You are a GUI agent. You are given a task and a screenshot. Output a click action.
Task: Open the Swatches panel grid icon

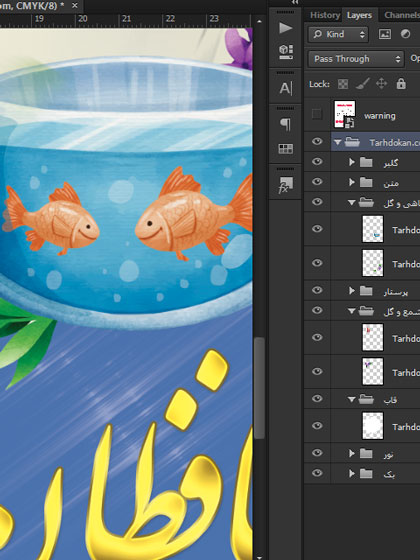click(285, 149)
